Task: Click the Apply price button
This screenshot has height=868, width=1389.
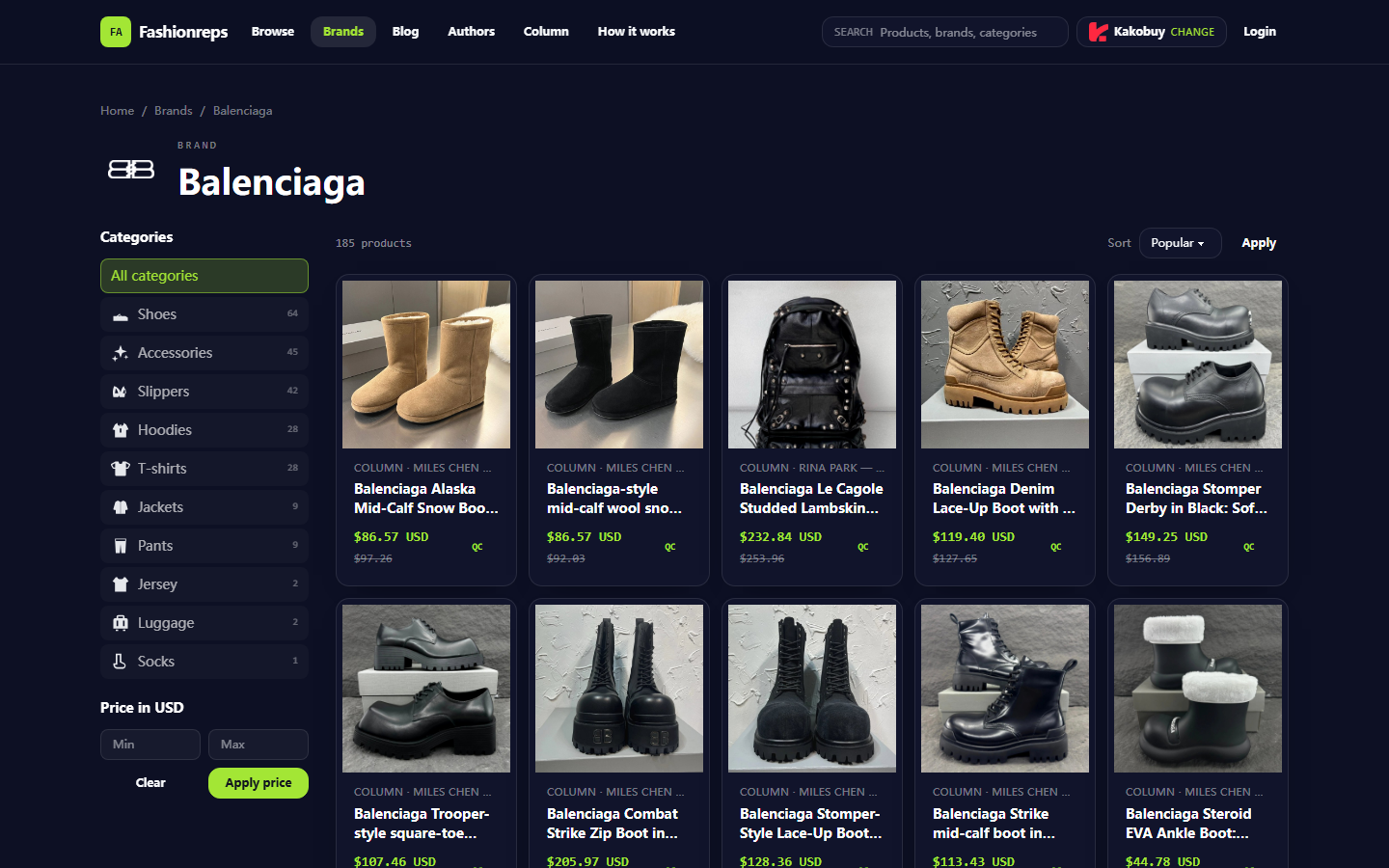Action: click(259, 783)
